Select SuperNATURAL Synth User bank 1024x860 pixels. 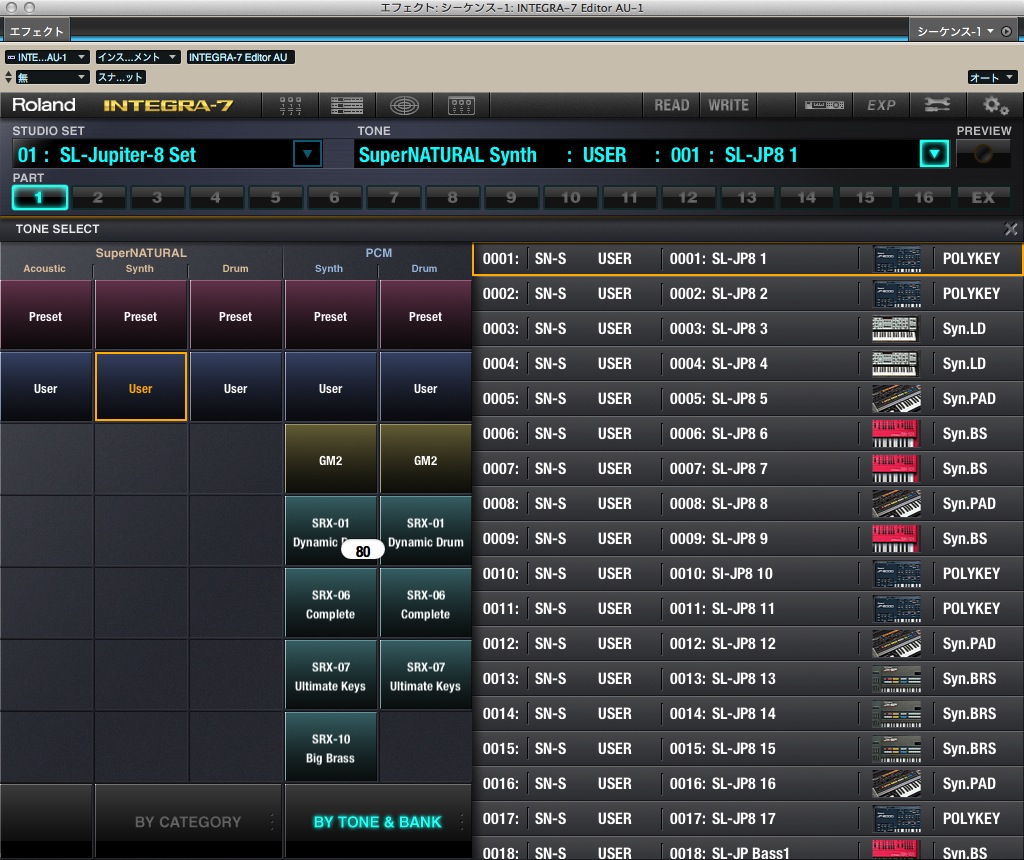coord(140,388)
